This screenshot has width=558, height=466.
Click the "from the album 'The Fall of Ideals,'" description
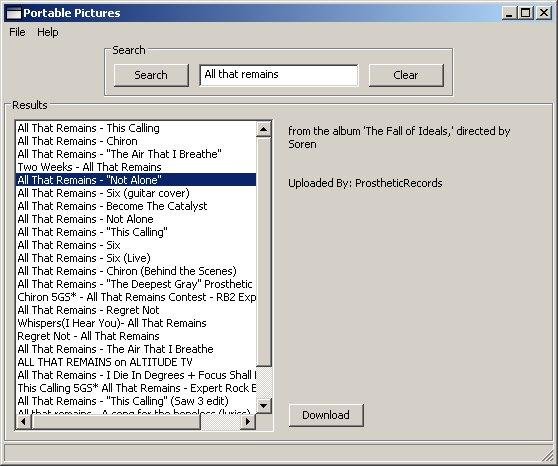[399, 138]
